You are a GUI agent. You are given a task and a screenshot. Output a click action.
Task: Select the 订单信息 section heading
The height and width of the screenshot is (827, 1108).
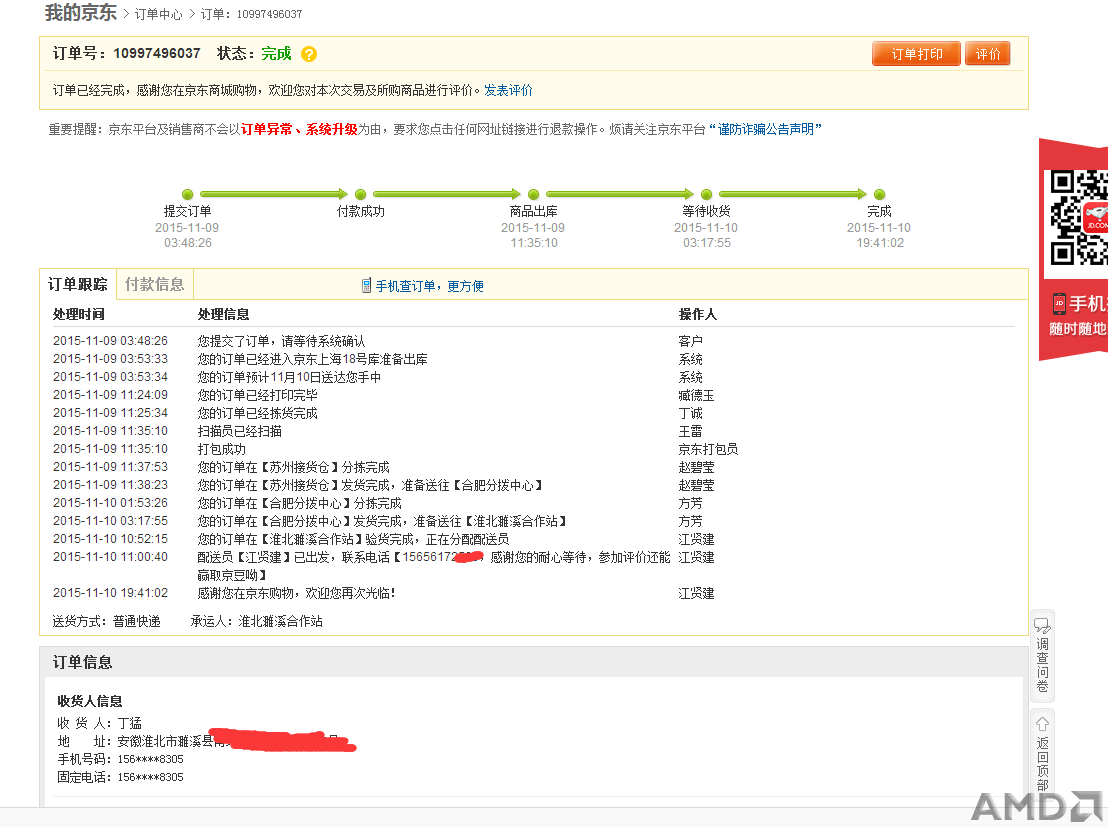(x=82, y=662)
